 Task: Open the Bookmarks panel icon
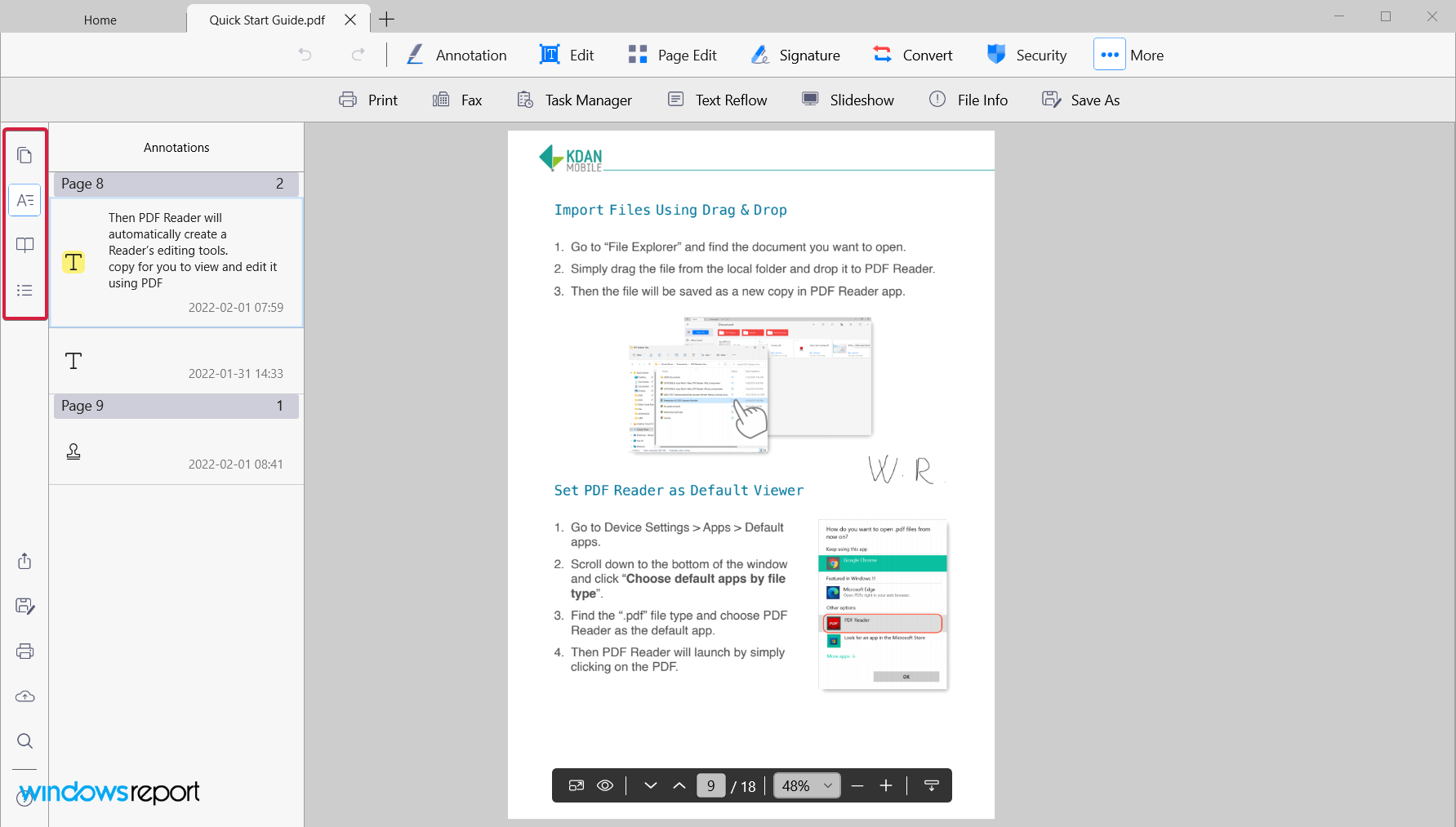click(x=24, y=245)
